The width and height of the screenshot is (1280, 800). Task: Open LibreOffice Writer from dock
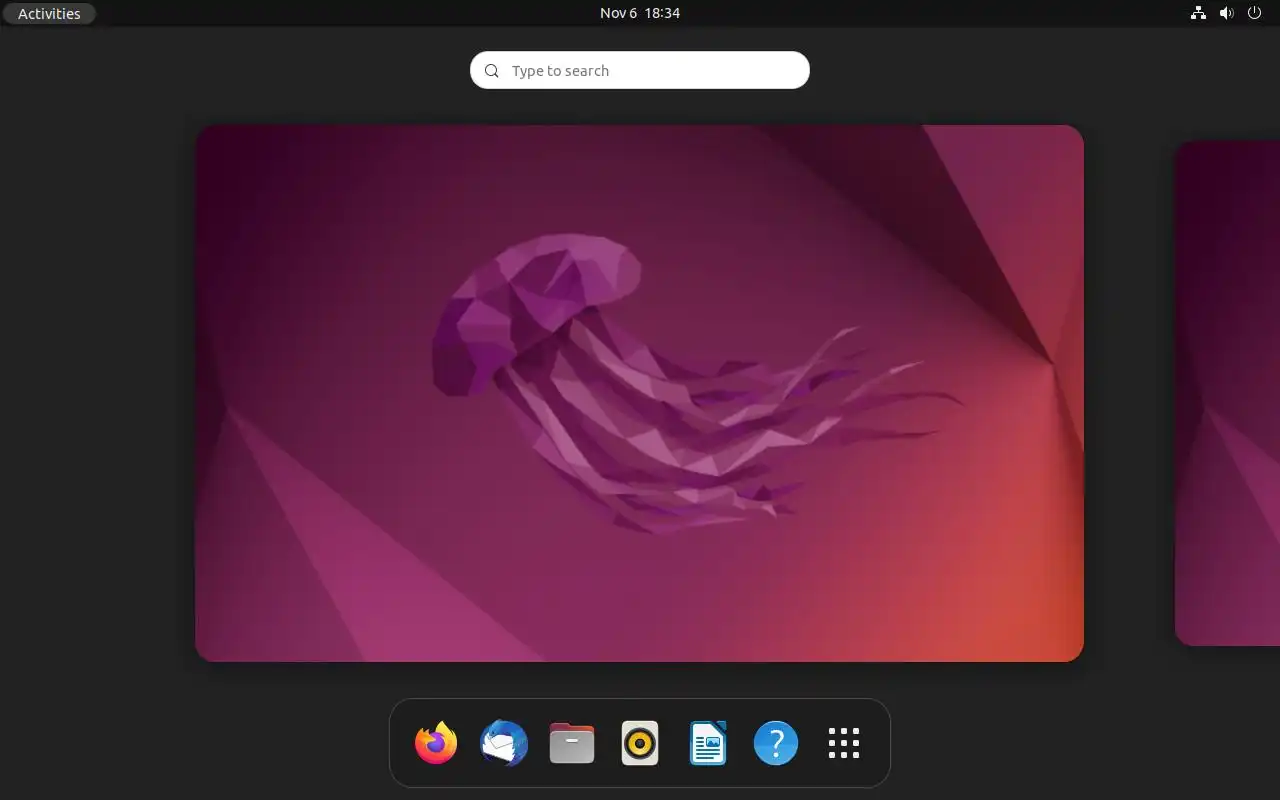tap(708, 743)
